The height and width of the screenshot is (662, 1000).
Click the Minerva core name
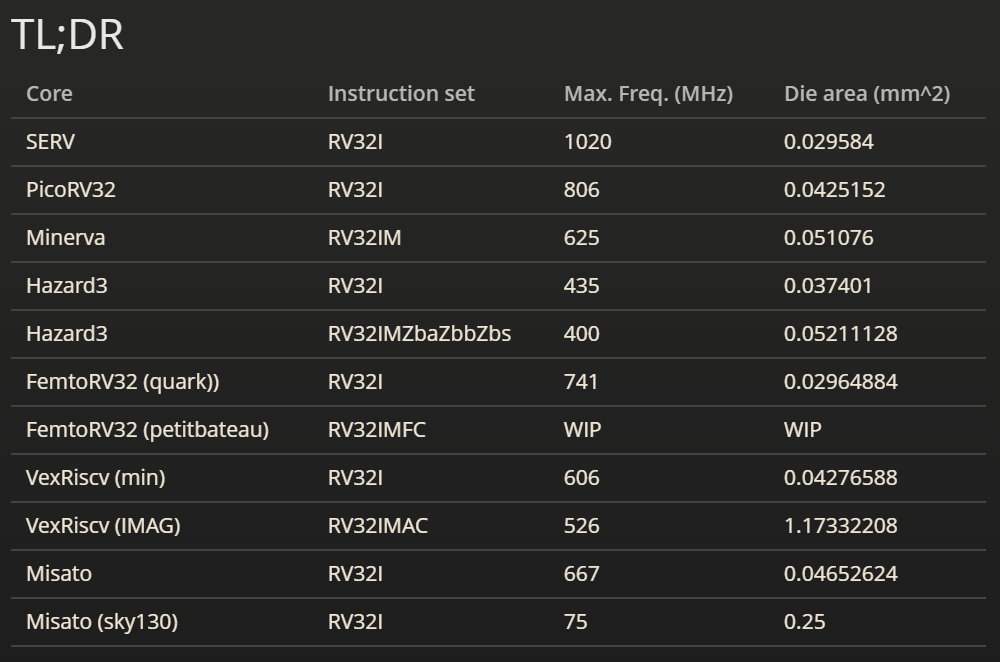(66, 237)
